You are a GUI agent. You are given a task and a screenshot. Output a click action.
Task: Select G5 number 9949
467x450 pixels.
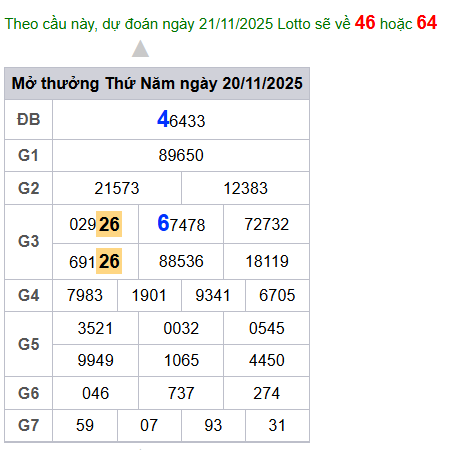pos(95,360)
